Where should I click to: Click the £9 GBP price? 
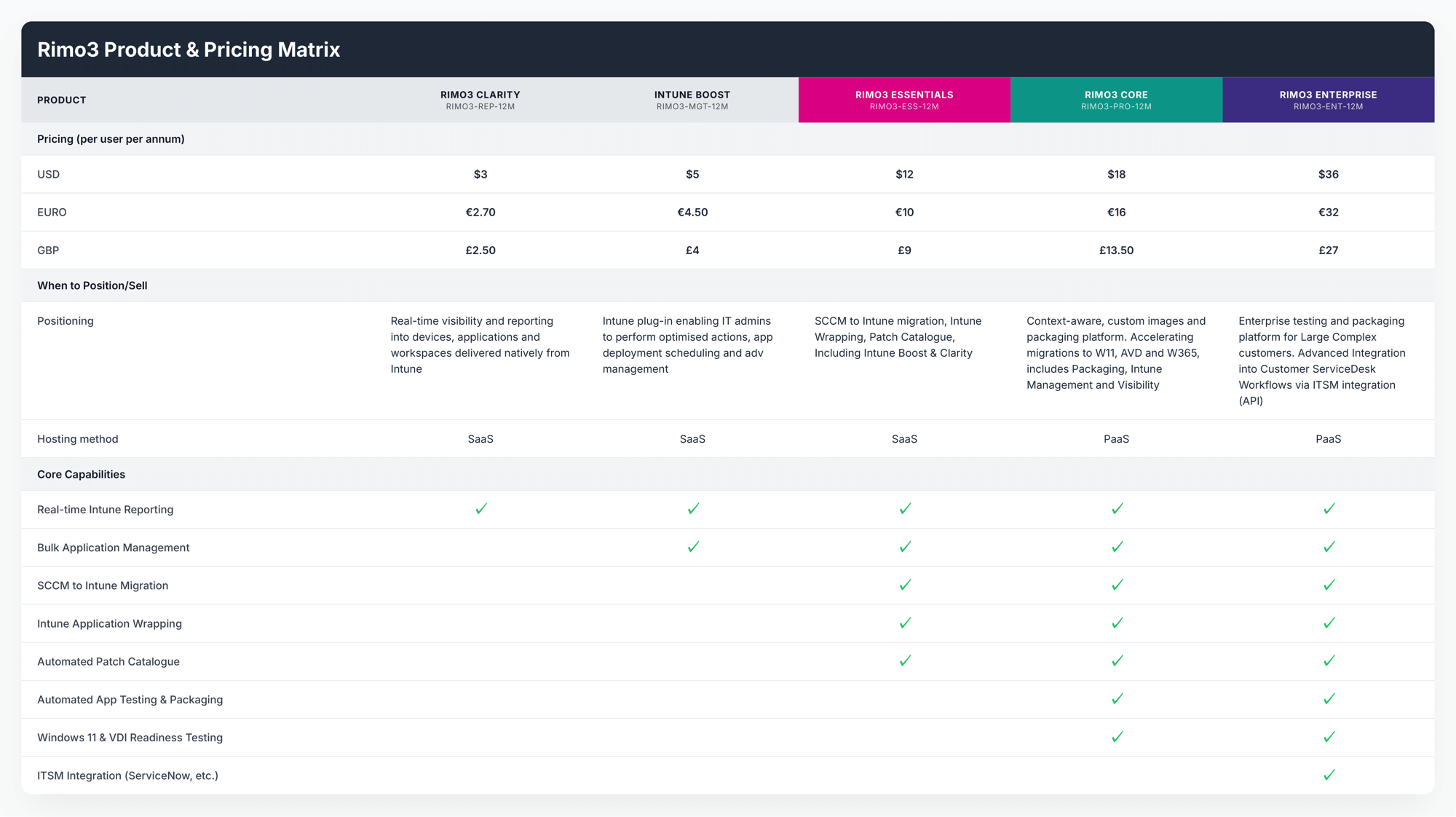pyautogui.click(x=904, y=250)
